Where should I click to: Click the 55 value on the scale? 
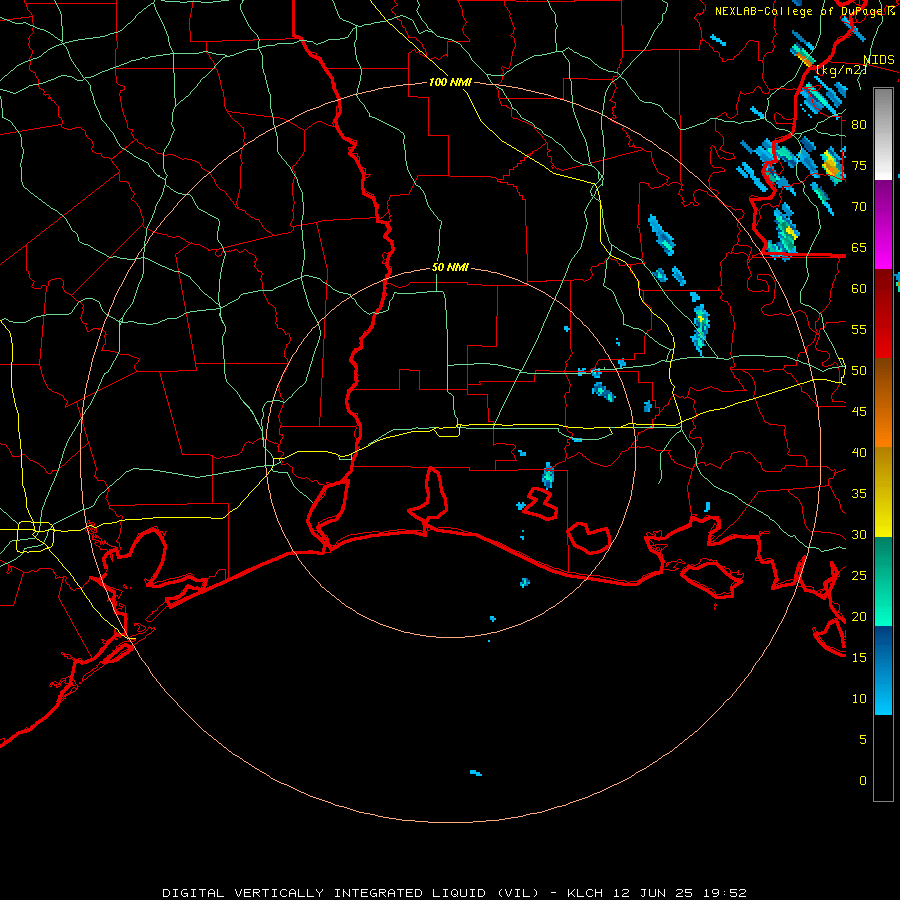[859, 329]
